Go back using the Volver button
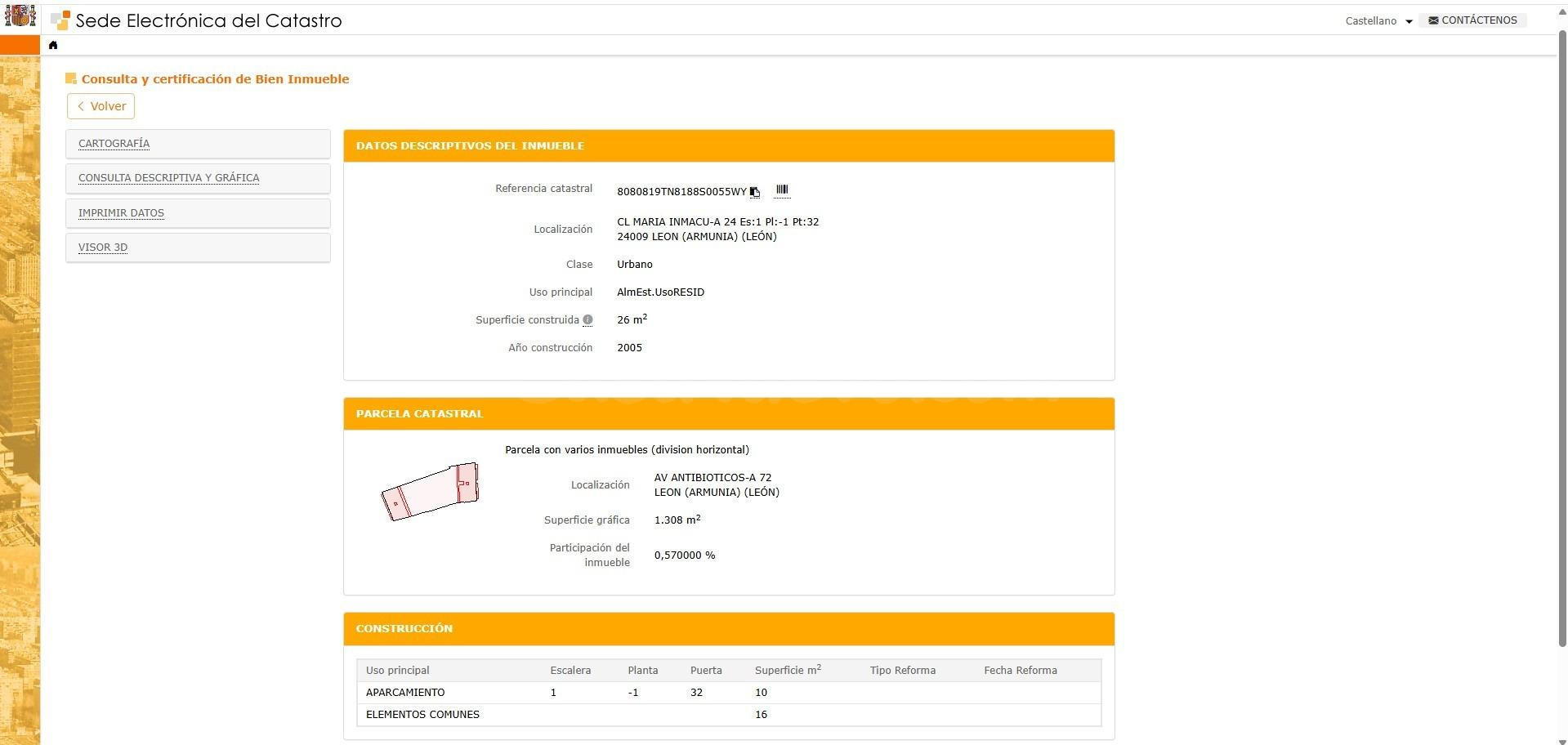 101,106
